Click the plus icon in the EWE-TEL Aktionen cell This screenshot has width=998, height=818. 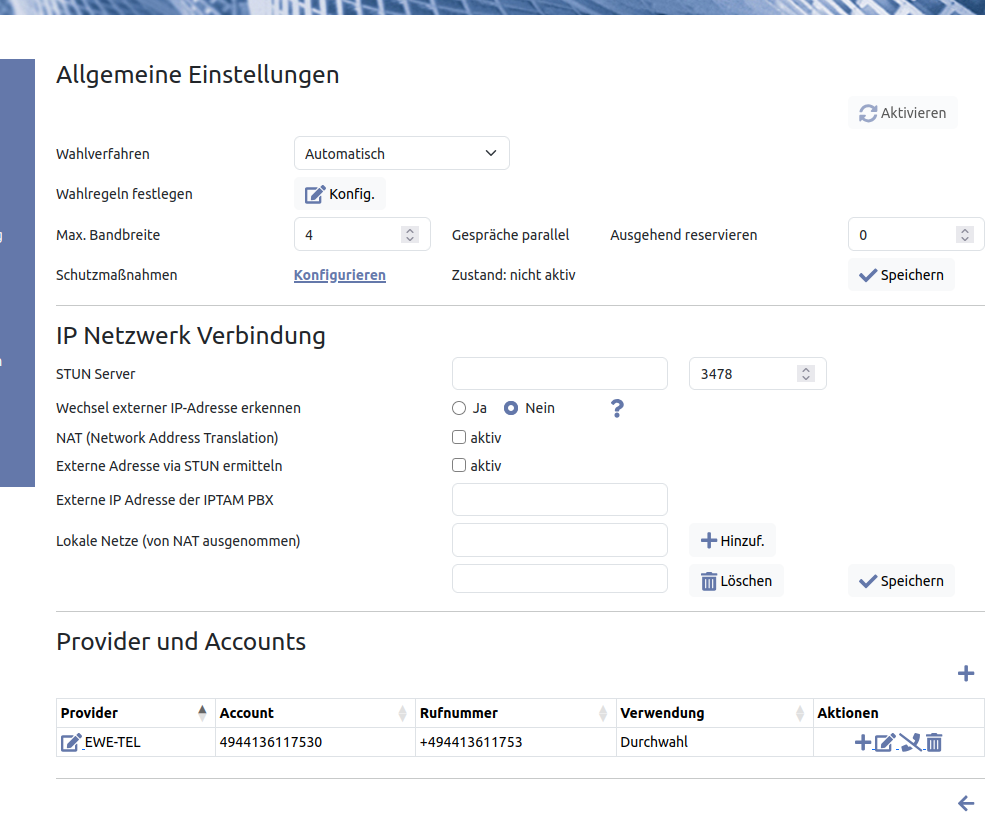pyautogui.click(x=862, y=742)
